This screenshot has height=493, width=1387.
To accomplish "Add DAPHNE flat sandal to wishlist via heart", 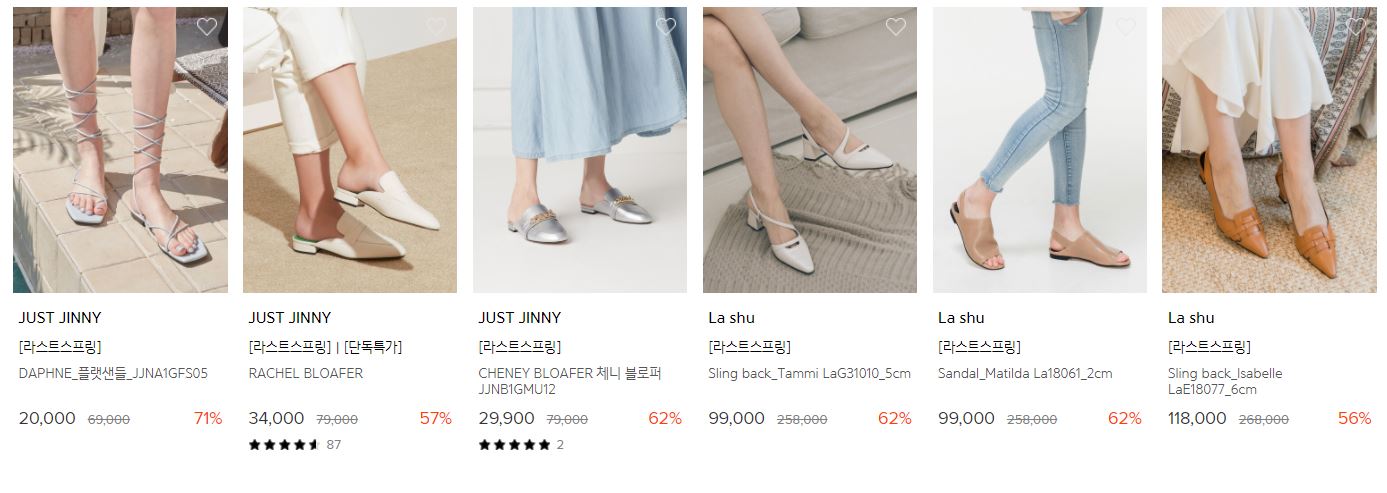I will point(206,27).
